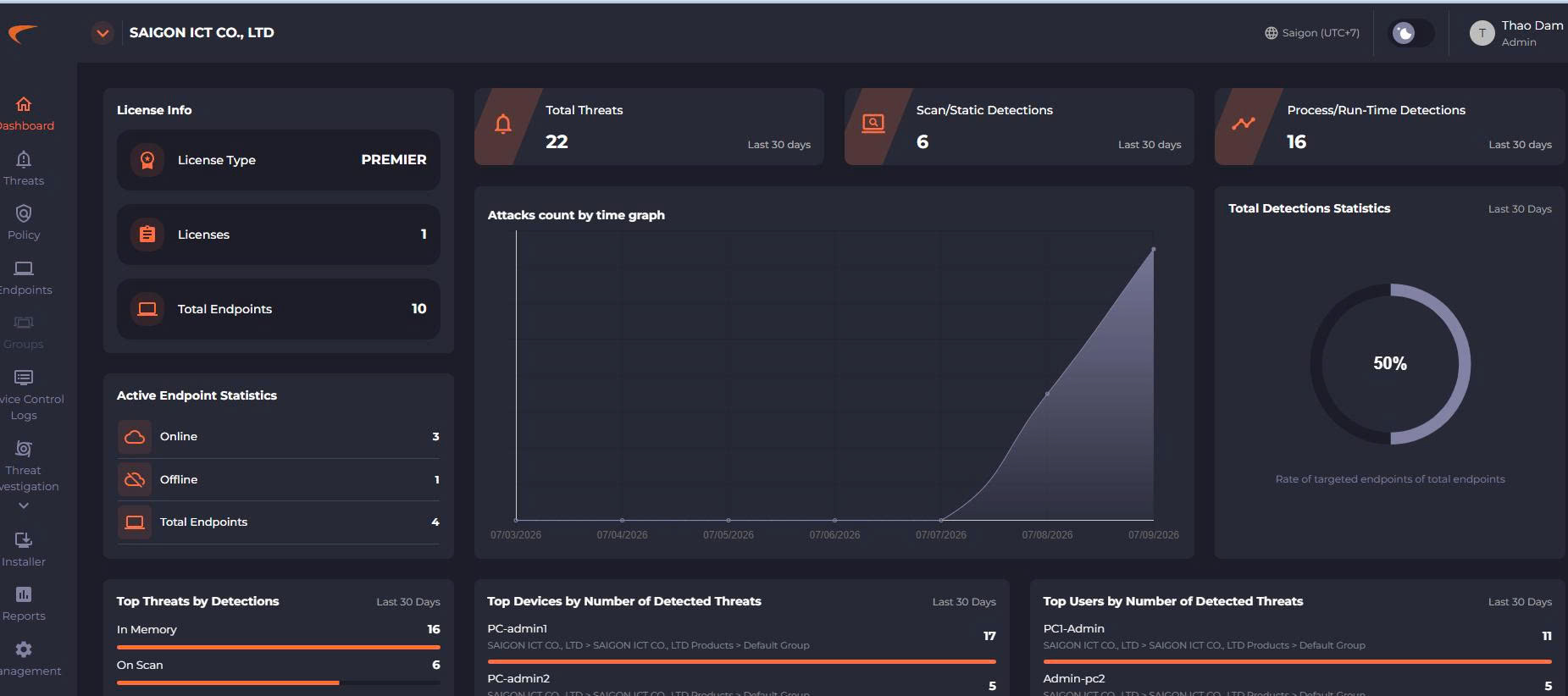This screenshot has height=696, width=1568.
Task: Click the globe icon beside Saigon timezone
Action: pos(1271,33)
